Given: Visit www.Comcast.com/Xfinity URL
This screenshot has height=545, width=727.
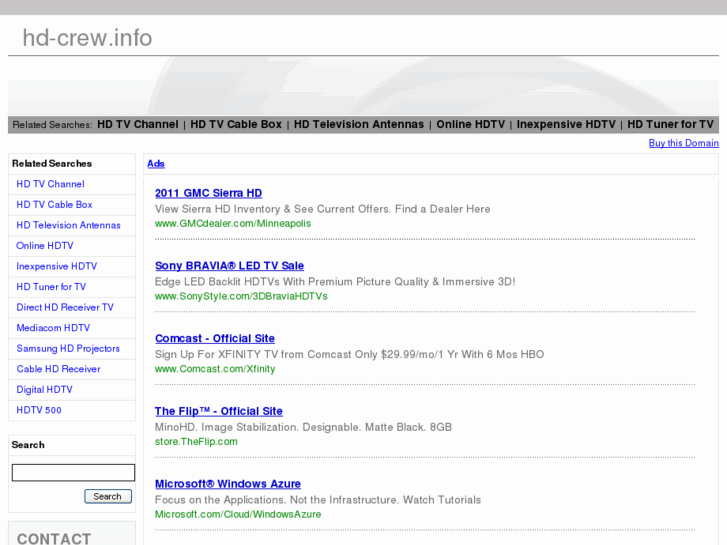Looking at the screenshot, I should [215, 369].
